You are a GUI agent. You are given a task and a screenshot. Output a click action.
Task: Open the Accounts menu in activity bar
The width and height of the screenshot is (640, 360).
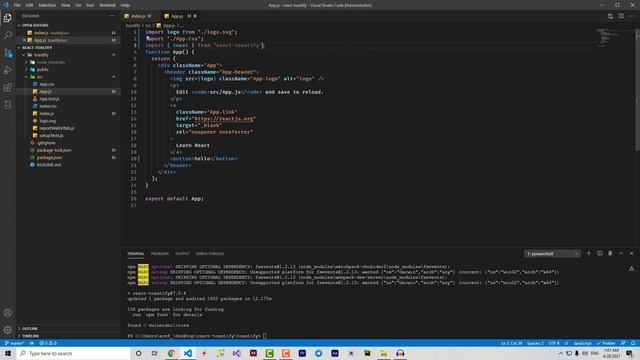coord(8,313)
